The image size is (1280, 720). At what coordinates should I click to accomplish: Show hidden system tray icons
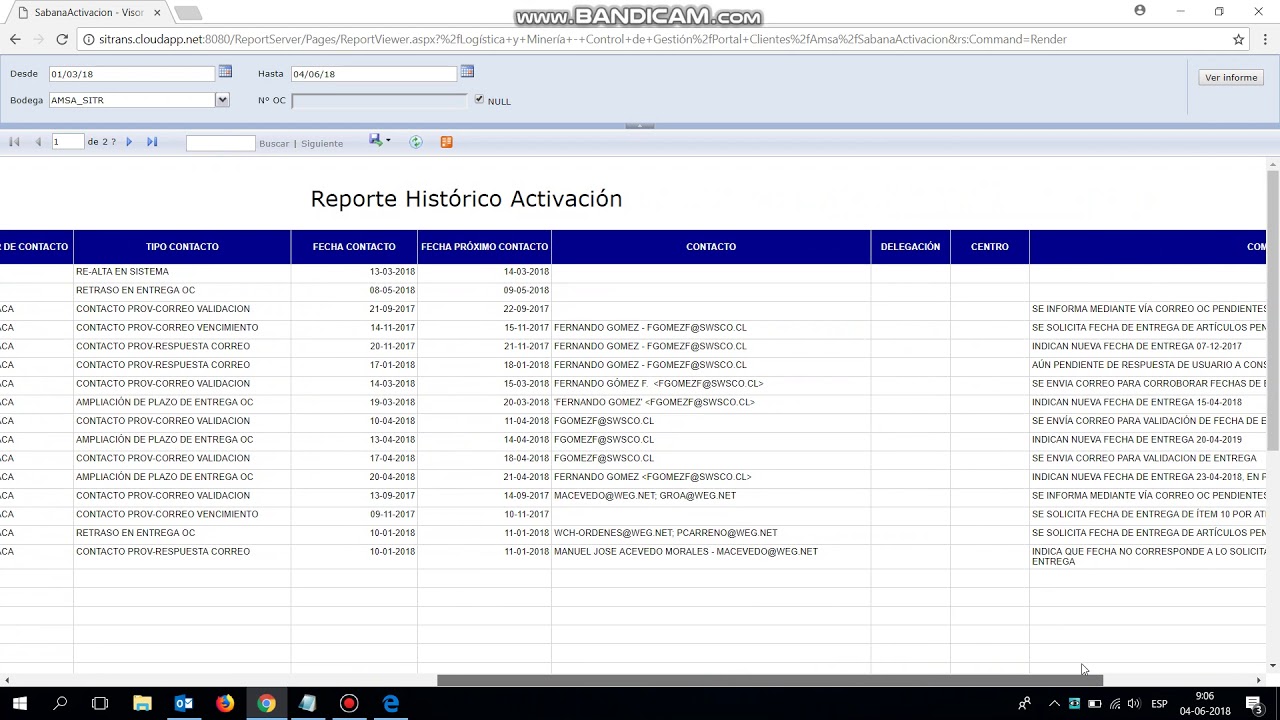coord(1054,704)
